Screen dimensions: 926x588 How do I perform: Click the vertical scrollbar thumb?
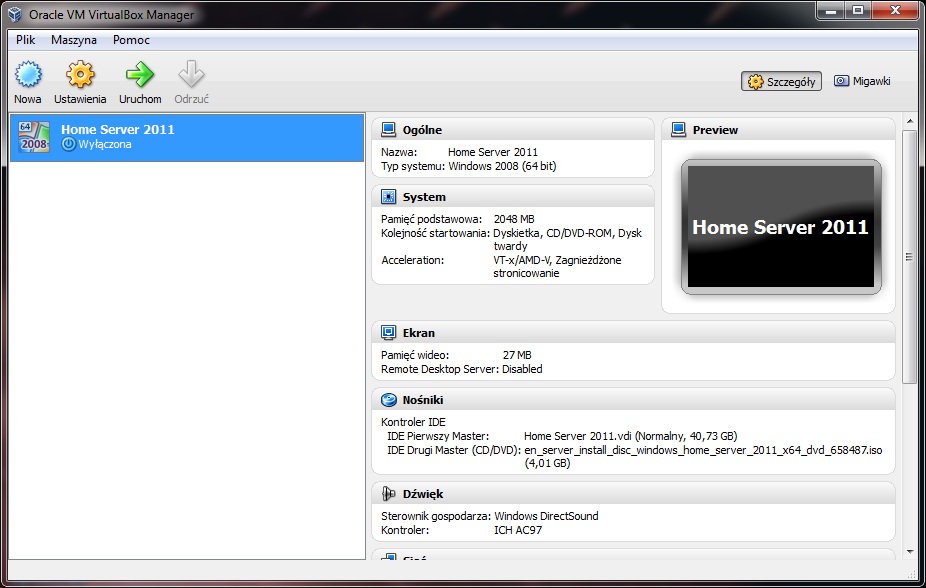coord(909,257)
